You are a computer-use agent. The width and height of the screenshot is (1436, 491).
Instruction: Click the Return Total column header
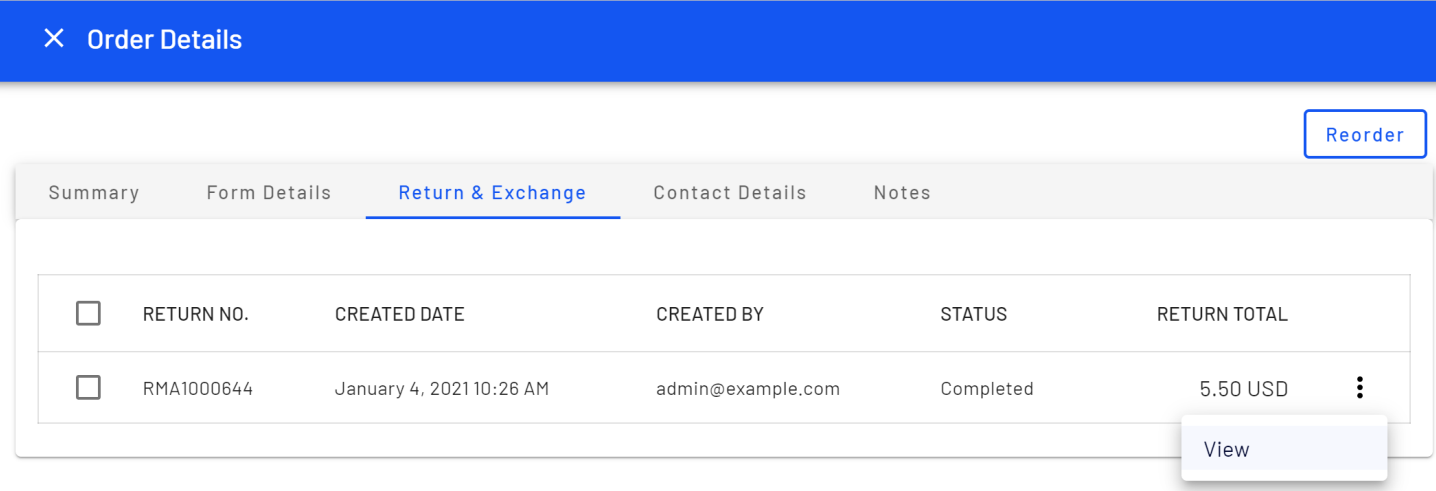[1221, 314]
